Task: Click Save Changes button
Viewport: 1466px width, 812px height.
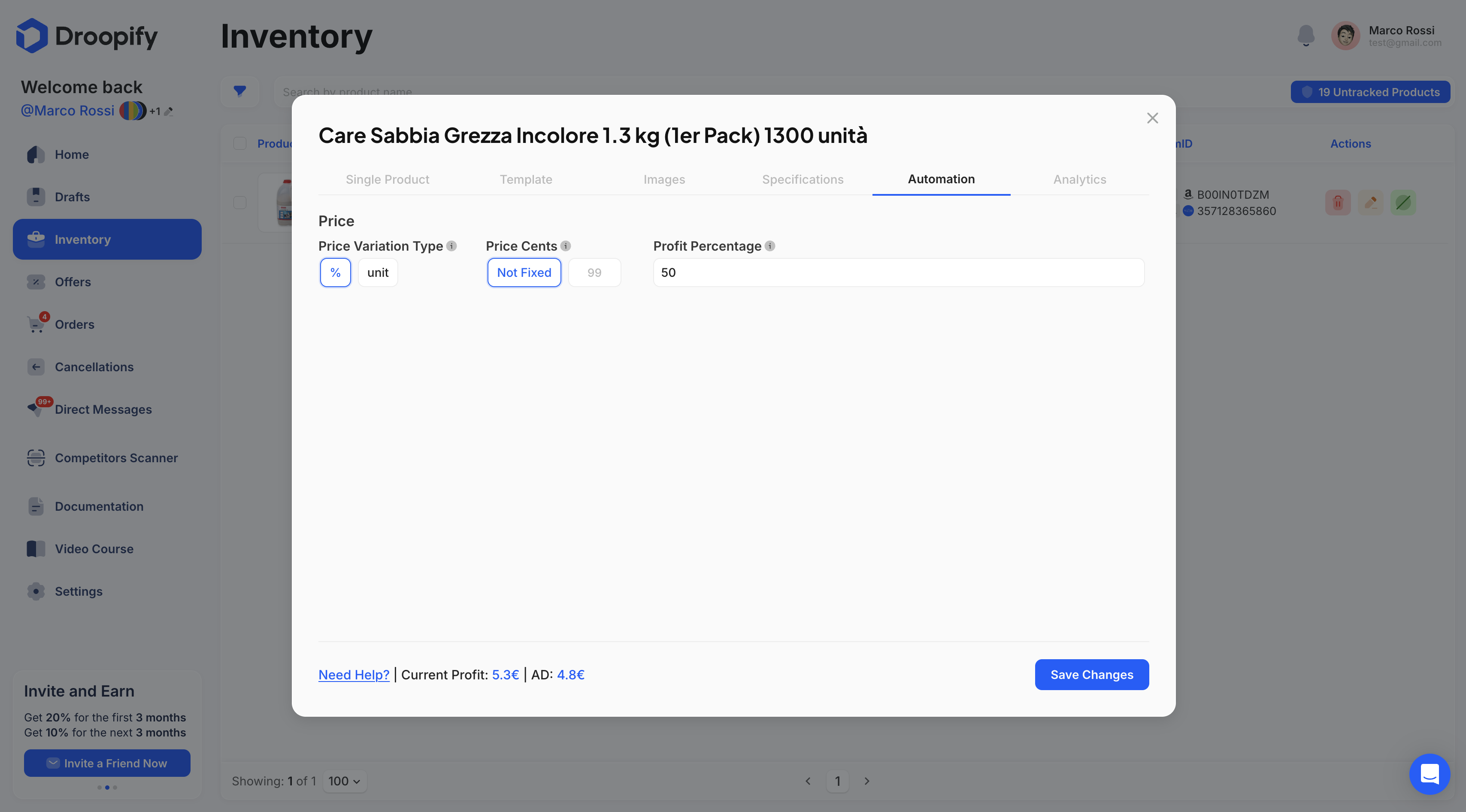Action: [x=1091, y=675]
